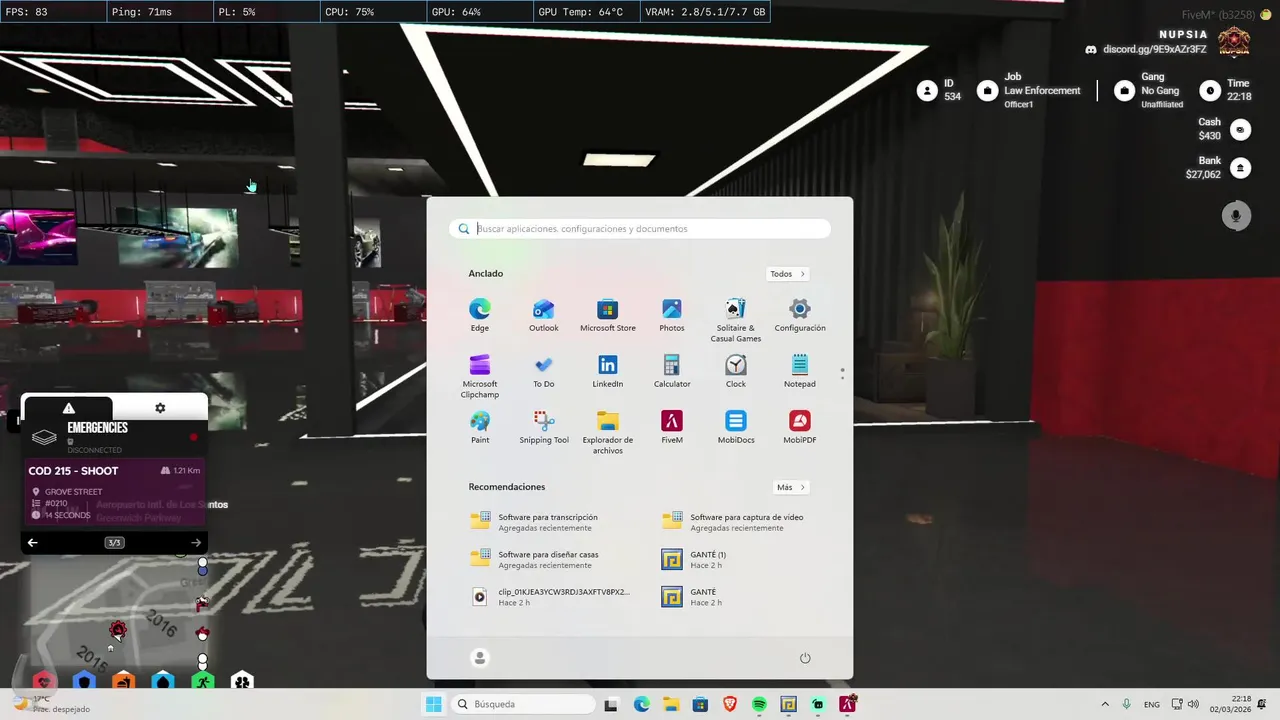
Task: Open the ENG language switcher
Action: [x=1152, y=705]
